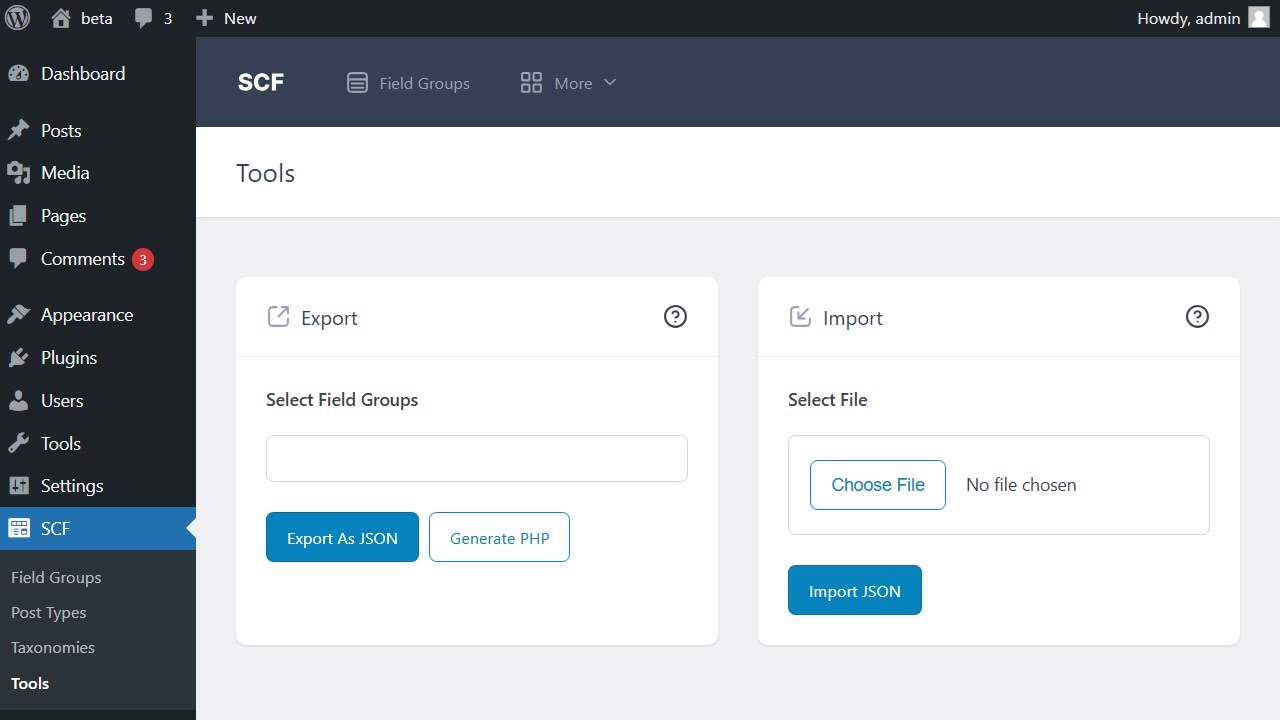Image resolution: width=1280 pixels, height=720 pixels.
Task: Open Field Groups in SCF header
Action: click(x=408, y=83)
